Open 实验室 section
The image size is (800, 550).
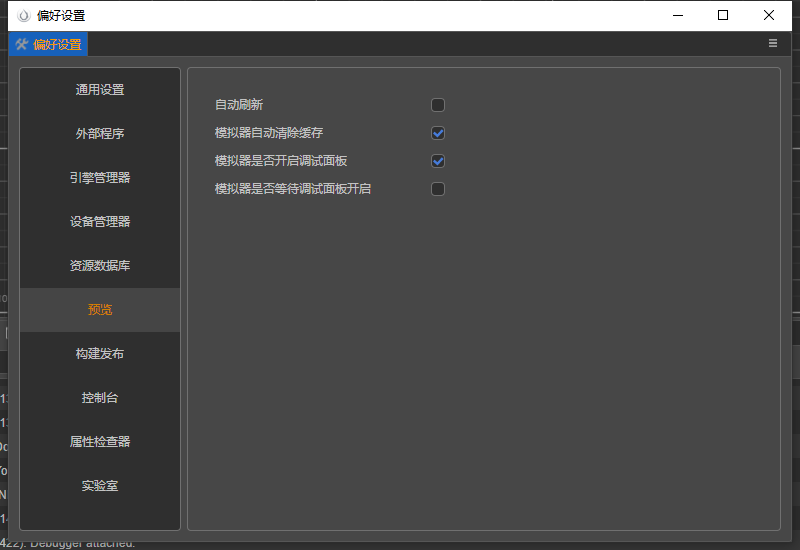(x=100, y=485)
